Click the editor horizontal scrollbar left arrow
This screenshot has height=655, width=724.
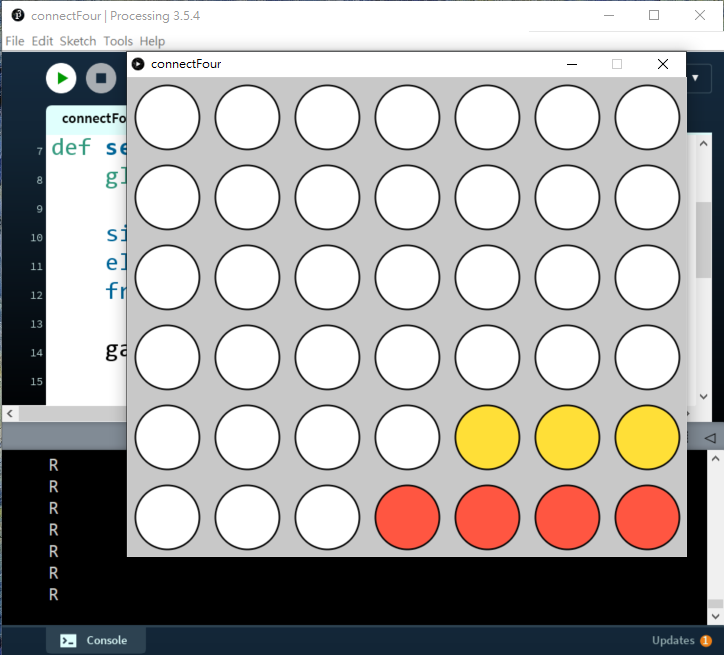pyautogui.click(x=9, y=413)
